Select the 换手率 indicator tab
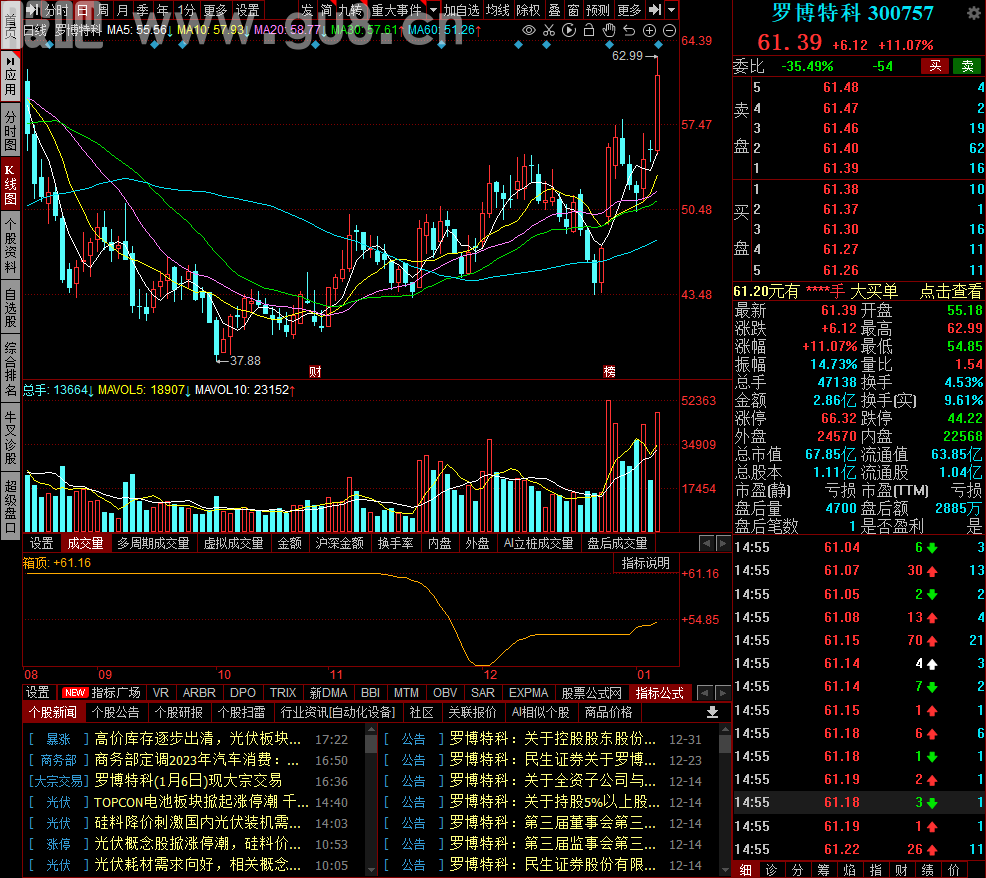The width and height of the screenshot is (986, 878). [396, 543]
